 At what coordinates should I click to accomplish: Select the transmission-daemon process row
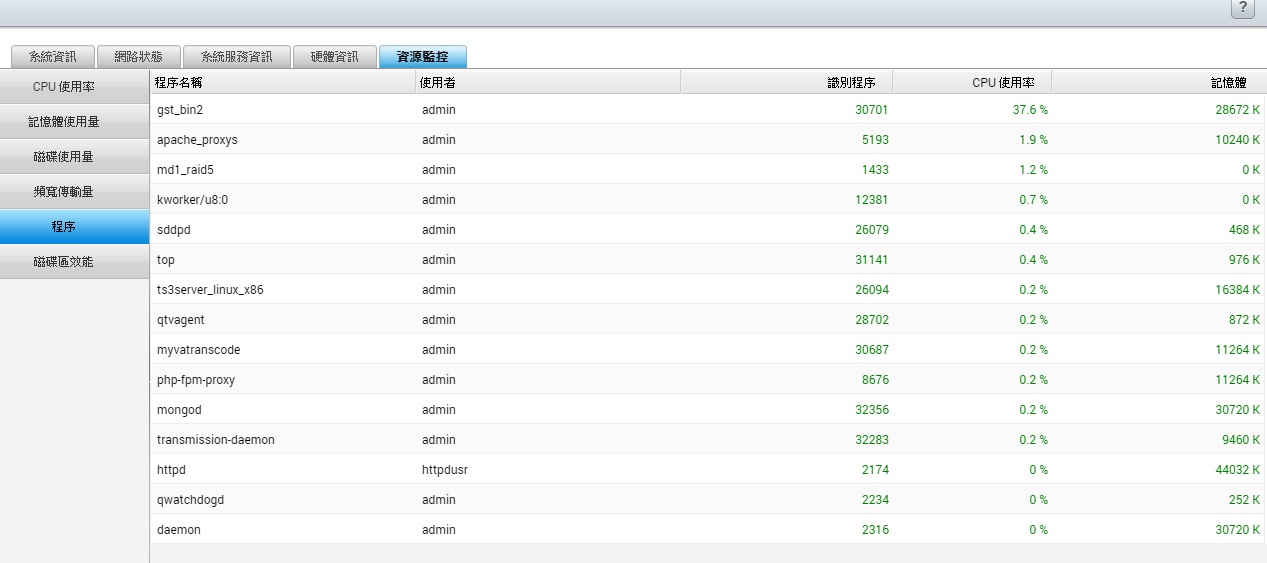(707, 439)
